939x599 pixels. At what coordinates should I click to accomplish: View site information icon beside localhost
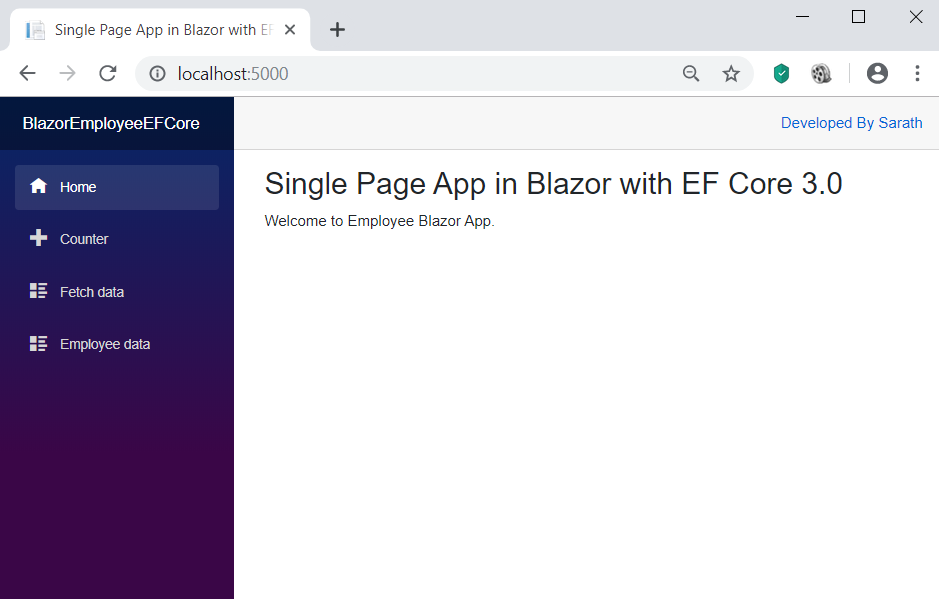[x=157, y=74]
